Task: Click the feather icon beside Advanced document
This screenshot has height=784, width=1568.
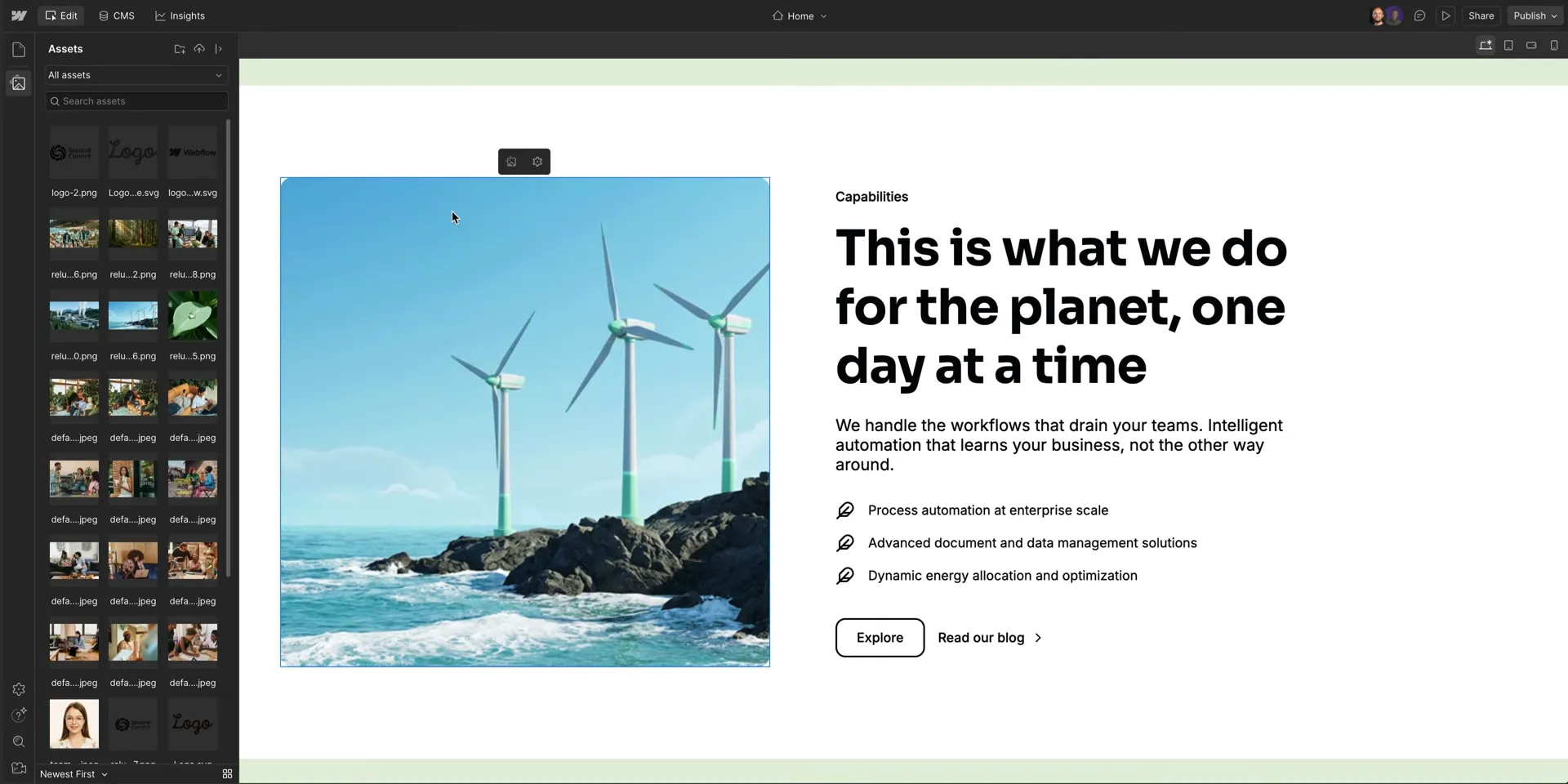Action: [845, 543]
